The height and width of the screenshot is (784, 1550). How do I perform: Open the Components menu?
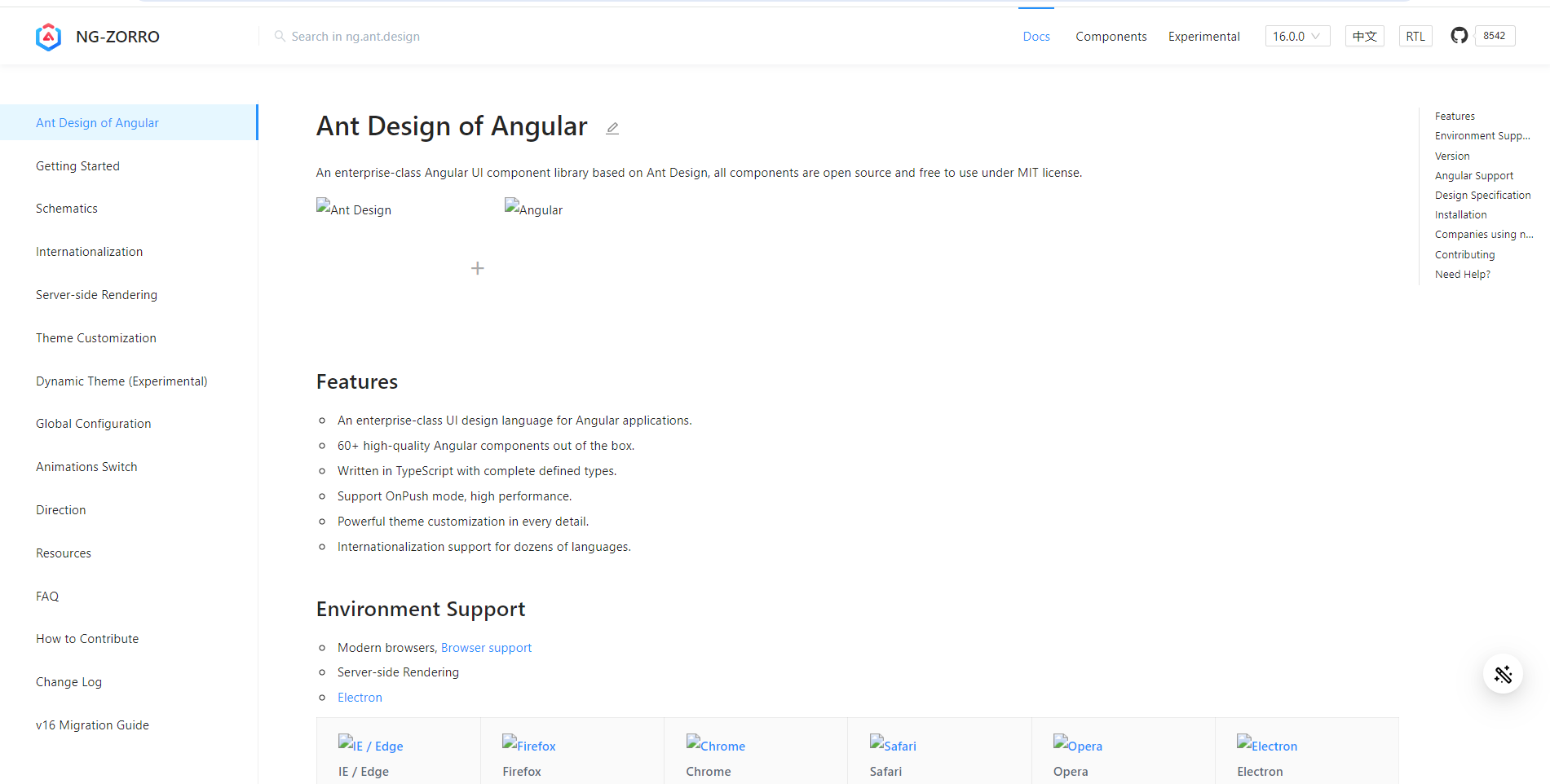point(1111,37)
